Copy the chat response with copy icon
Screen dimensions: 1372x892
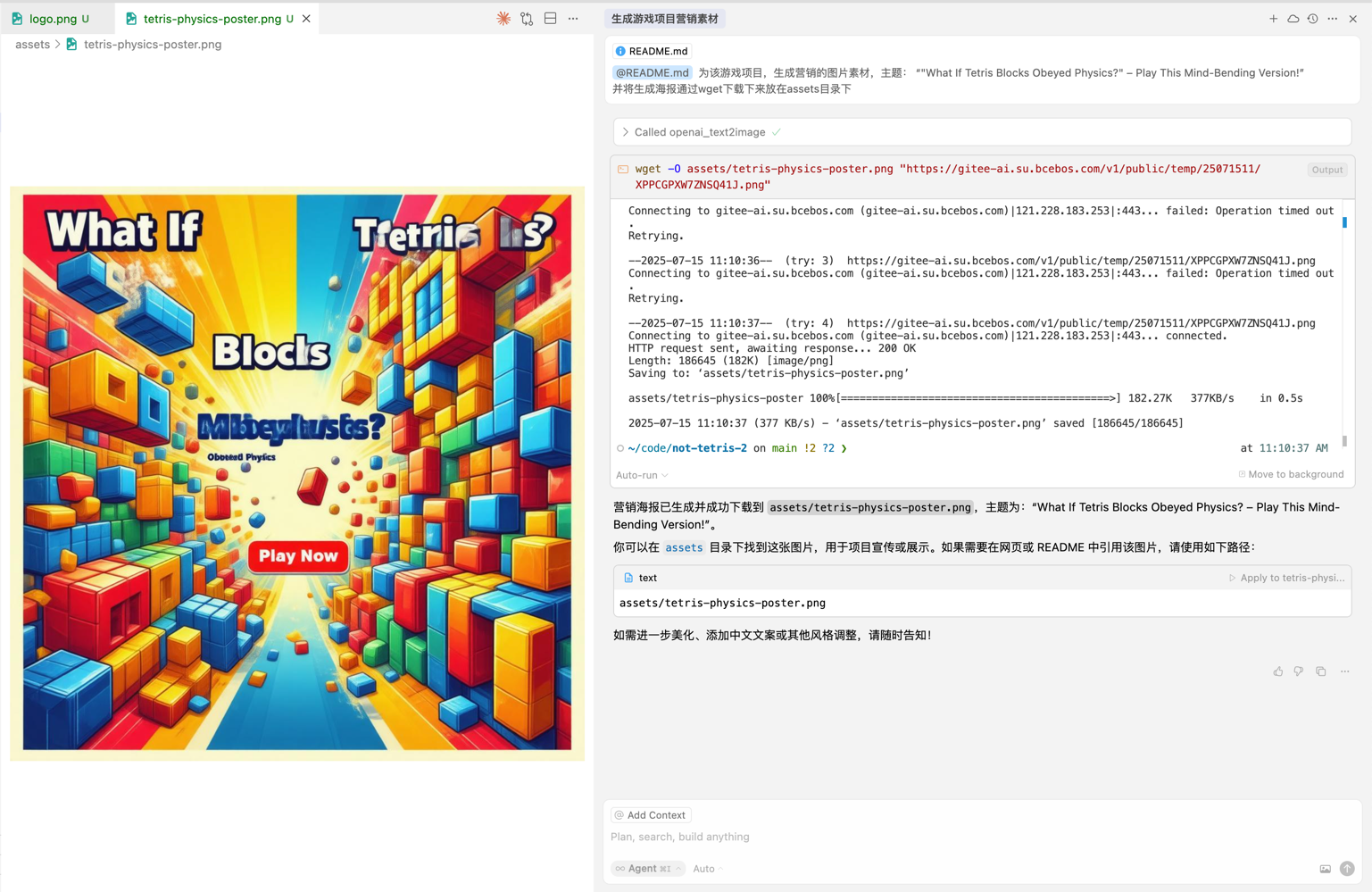1321,671
